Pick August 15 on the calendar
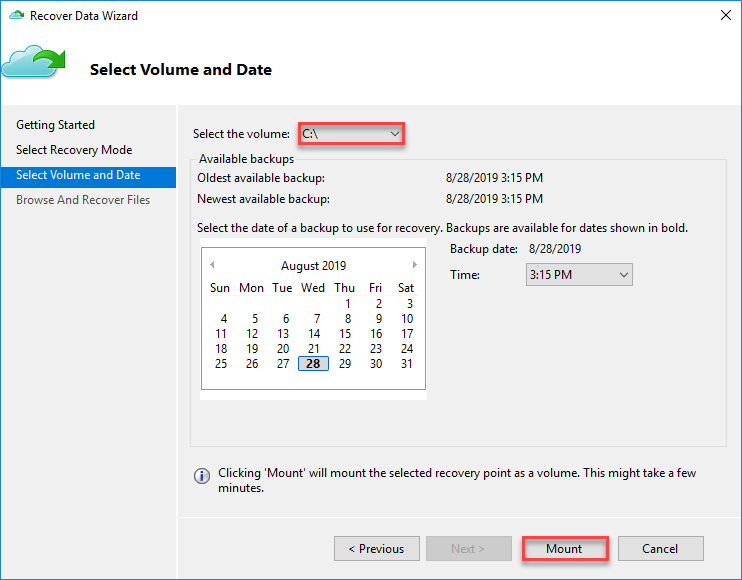 (x=345, y=334)
